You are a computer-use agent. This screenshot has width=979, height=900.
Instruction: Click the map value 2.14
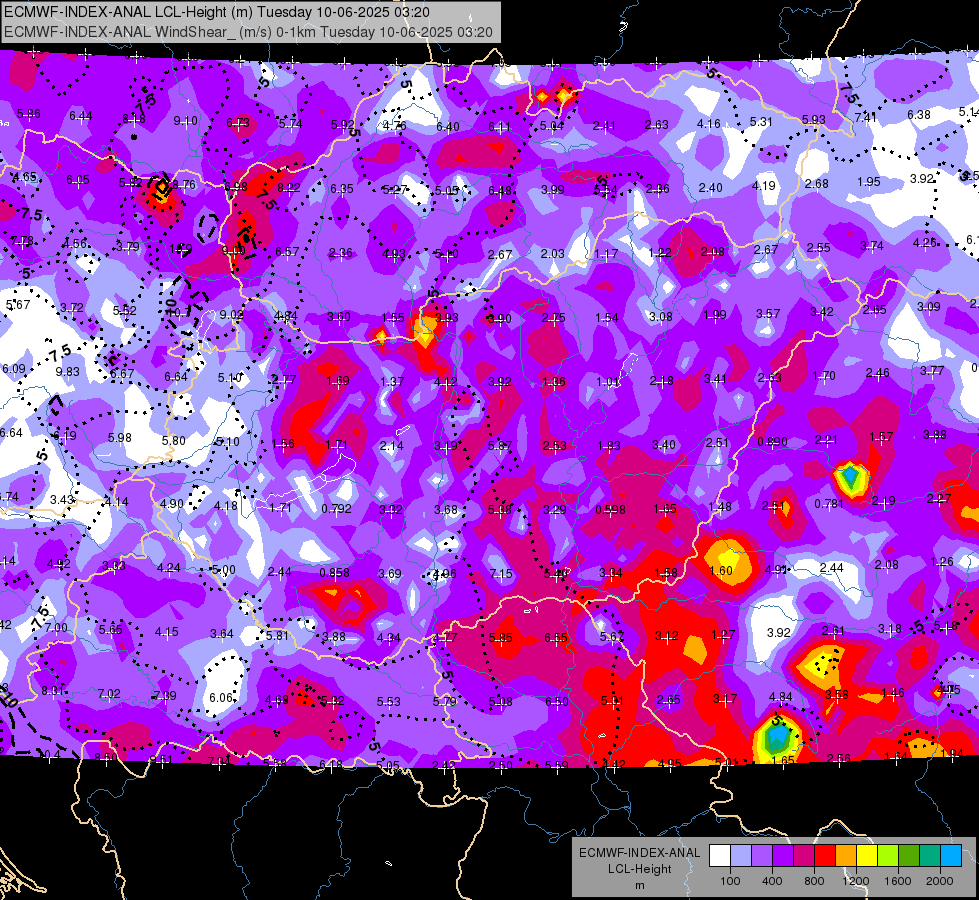[x=391, y=445]
